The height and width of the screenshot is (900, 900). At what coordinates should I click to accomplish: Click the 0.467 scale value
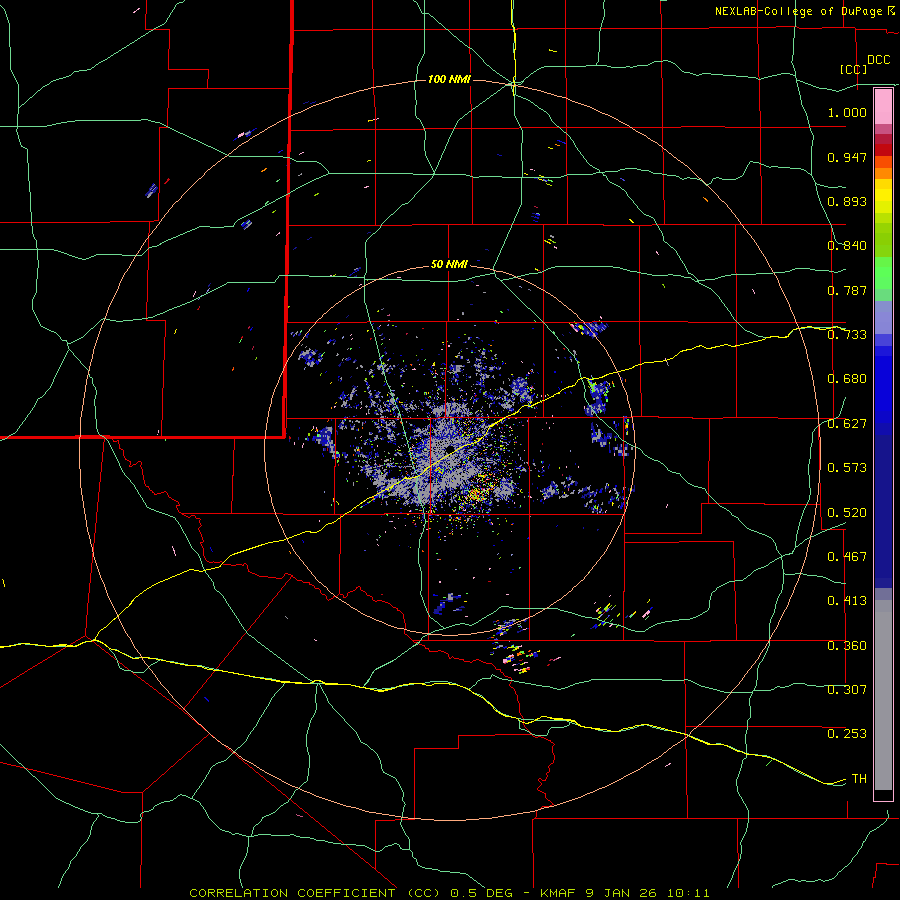(x=847, y=557)
